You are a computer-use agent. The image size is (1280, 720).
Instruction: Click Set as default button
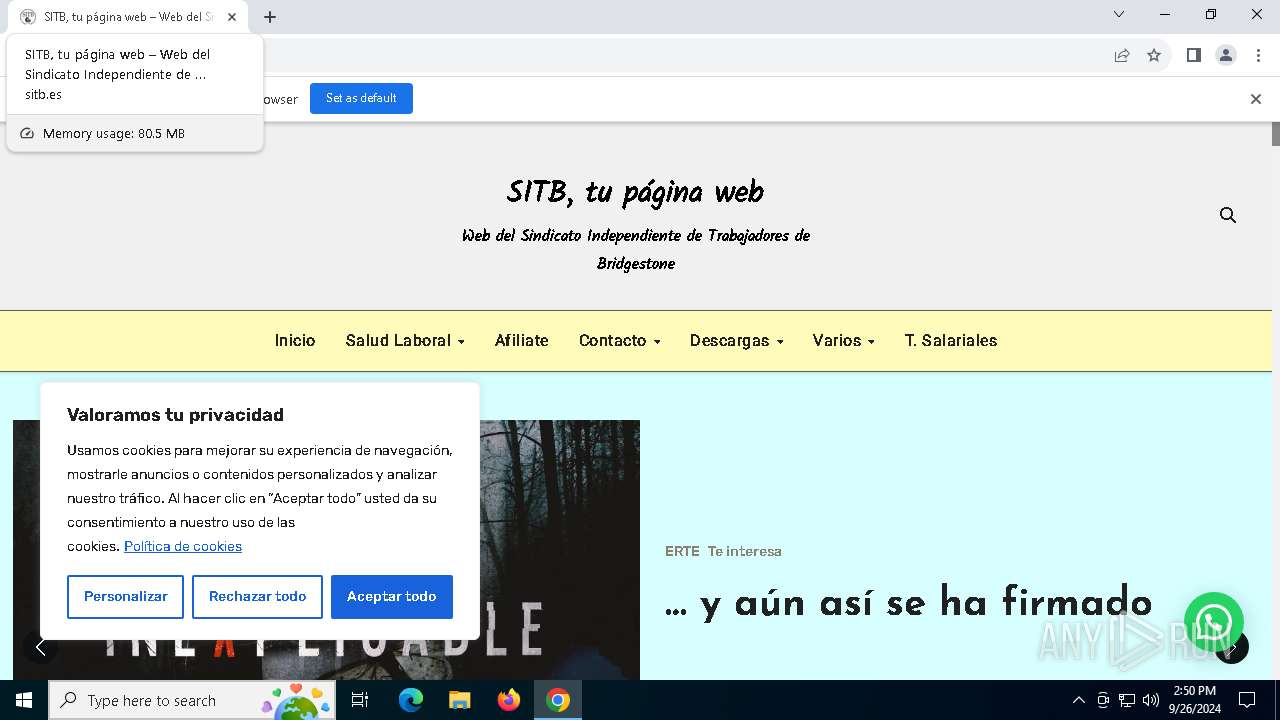pyautogui.click(x=361, y=98)
